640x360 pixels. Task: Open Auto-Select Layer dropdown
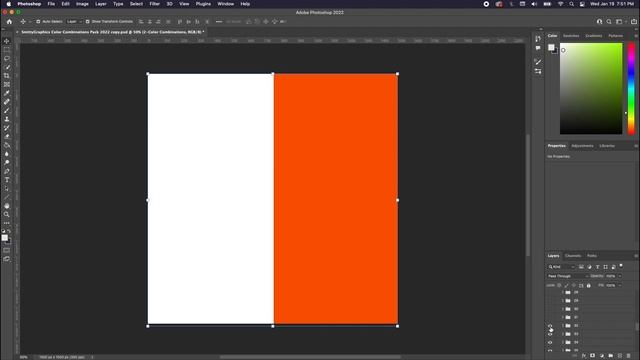74,22
